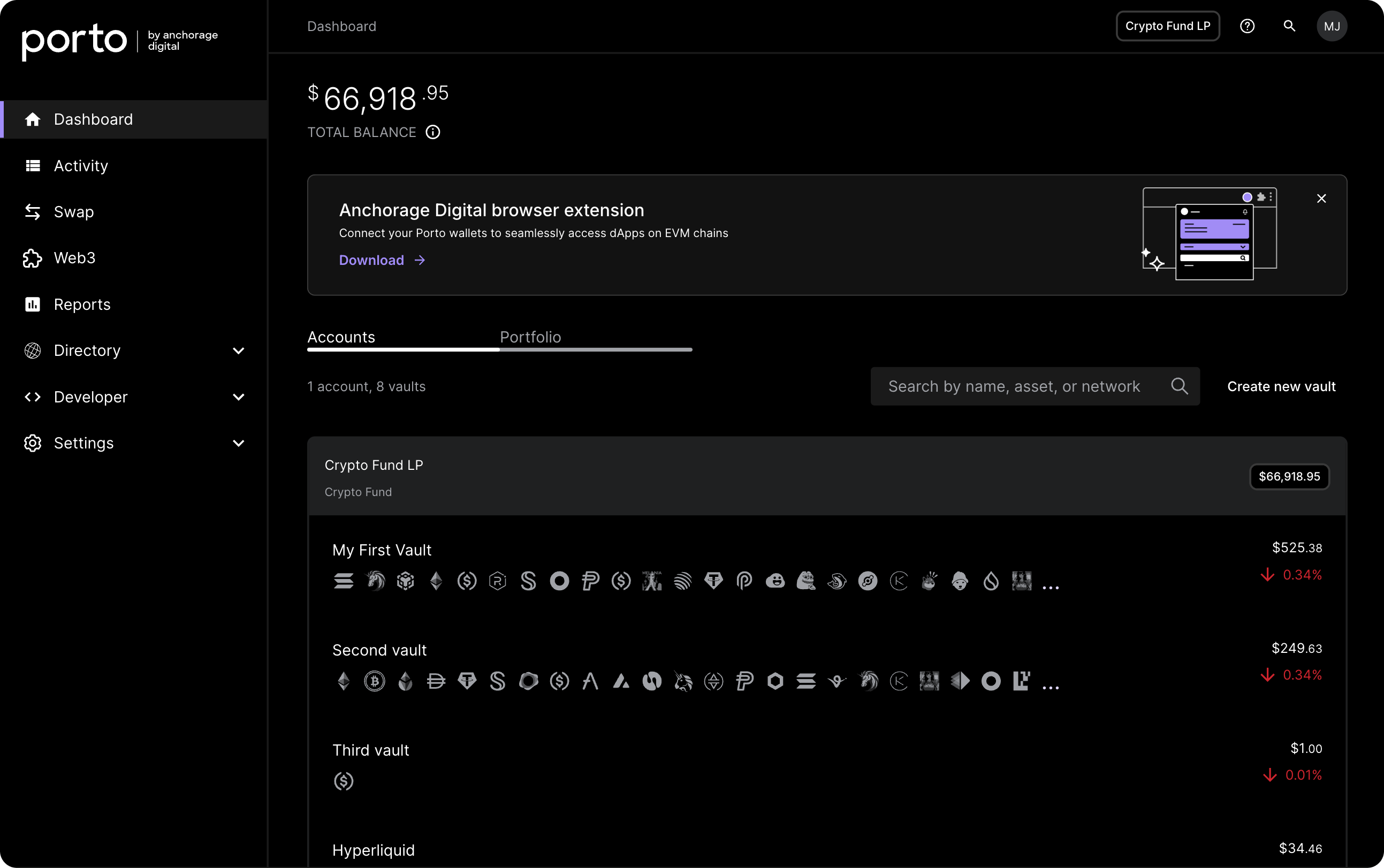Click the 0.01% change value
This screenshot has height=868, width=1384.
tap(1303, 775)
